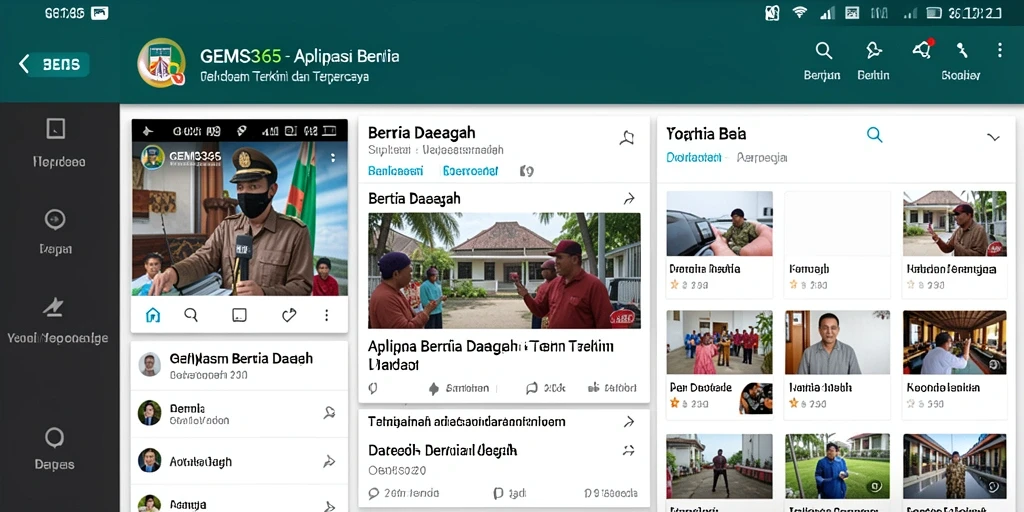Play the officer speech video preview
This screenshot has width=1024, height=512.
(x=240, y=219)
